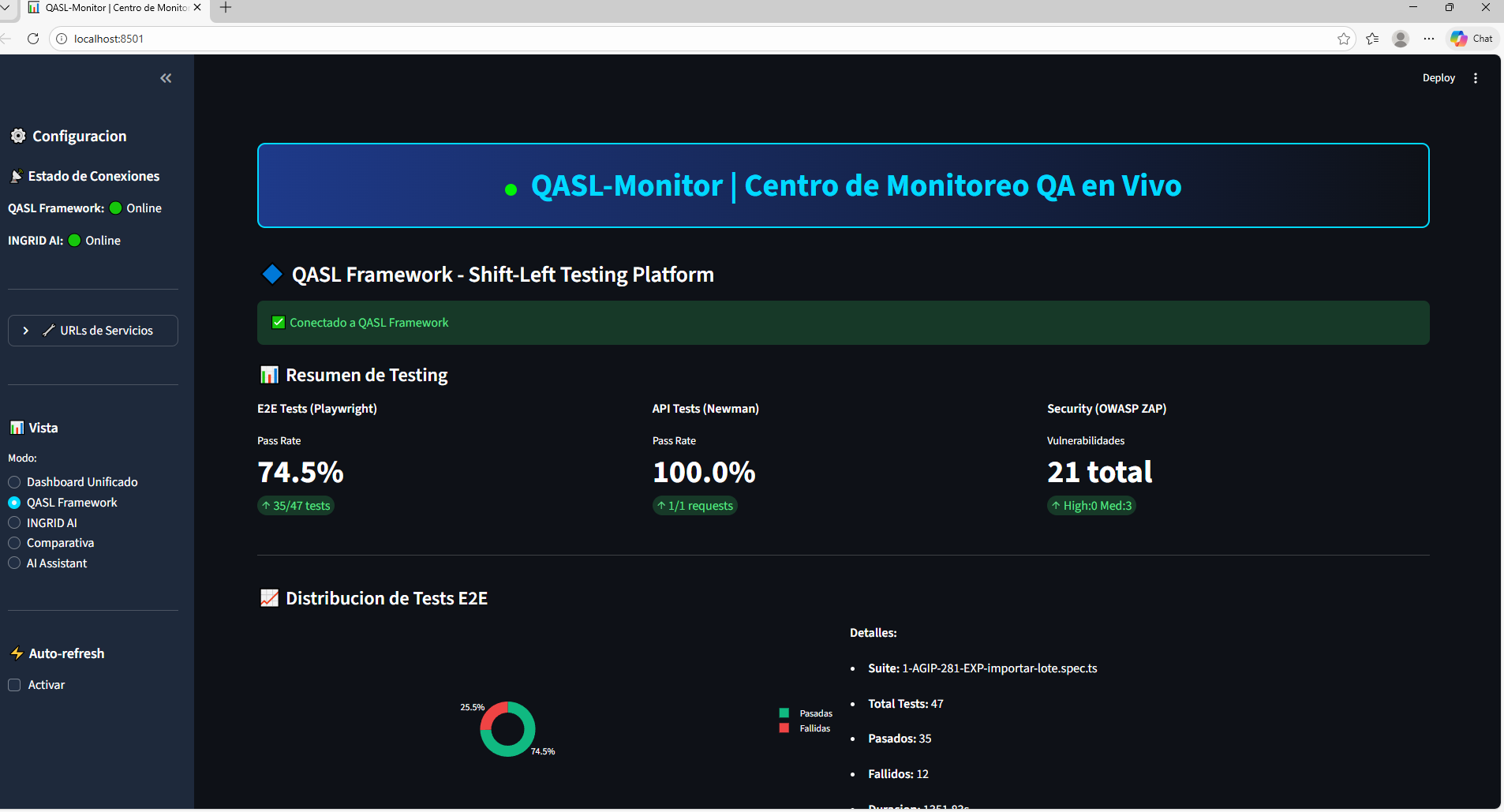1504x812 pixels.
Task: Click the Configuracion gear icon
Action: [x=17, y=136]
